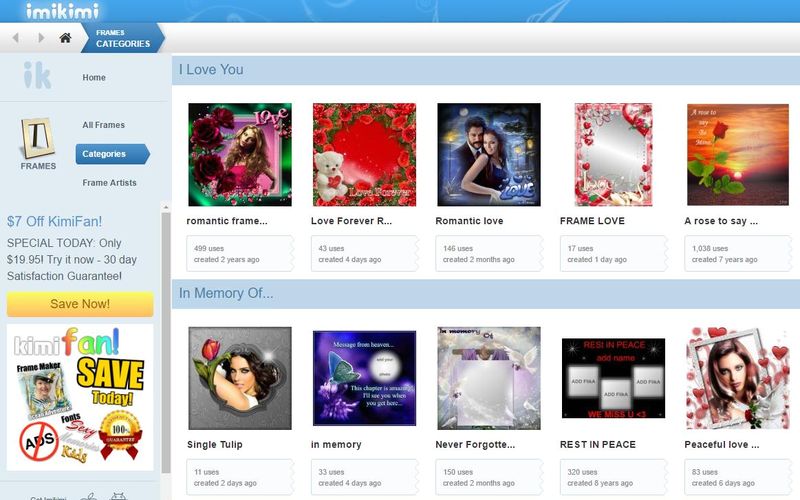Open the Single Tulip frame thumbnail
The width and height of the screenshot is (800, 500).
pos(240,378)
